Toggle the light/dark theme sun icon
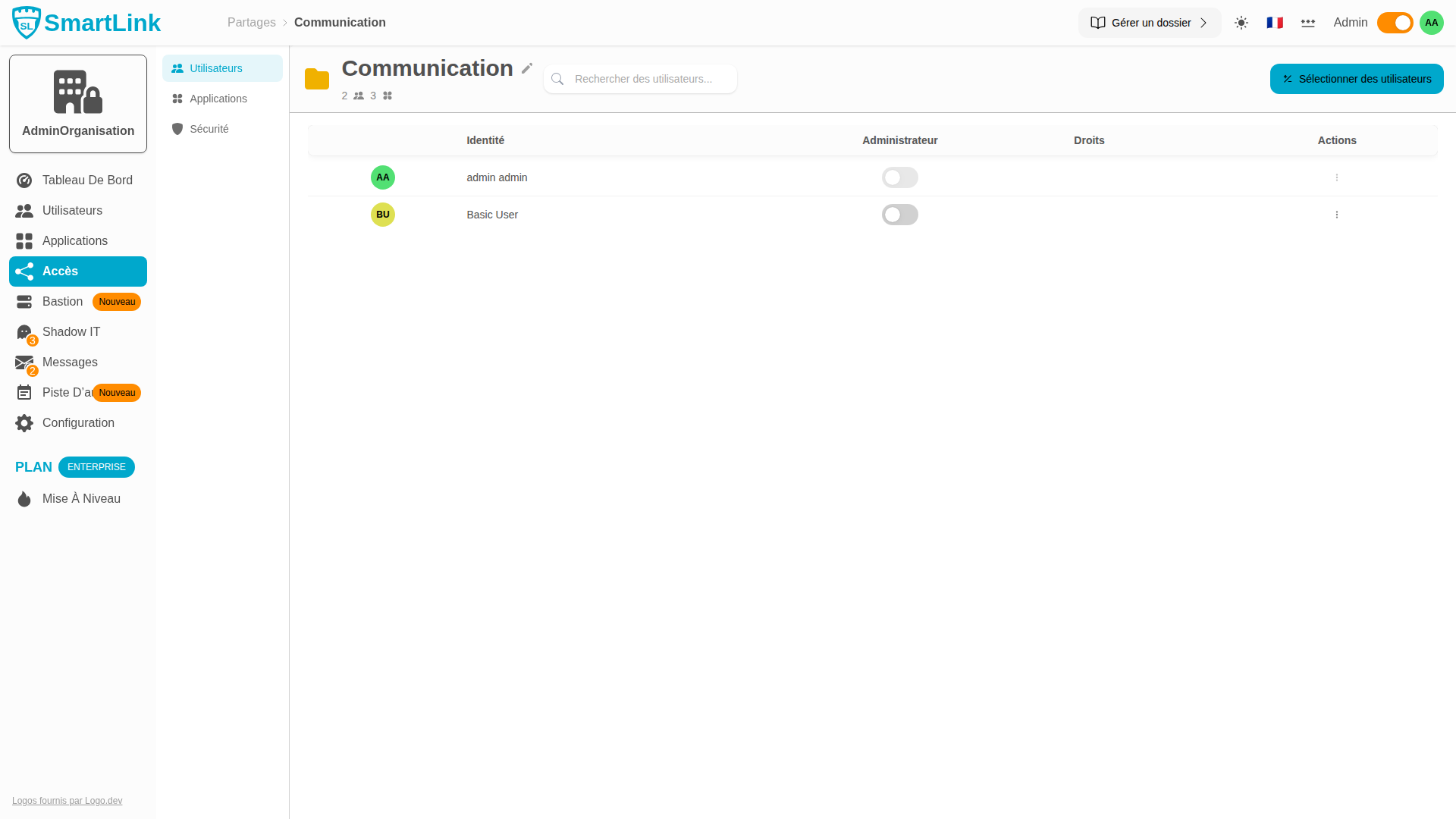Viewport: 1456px width, 819px height. click(x=1241, y=23)
